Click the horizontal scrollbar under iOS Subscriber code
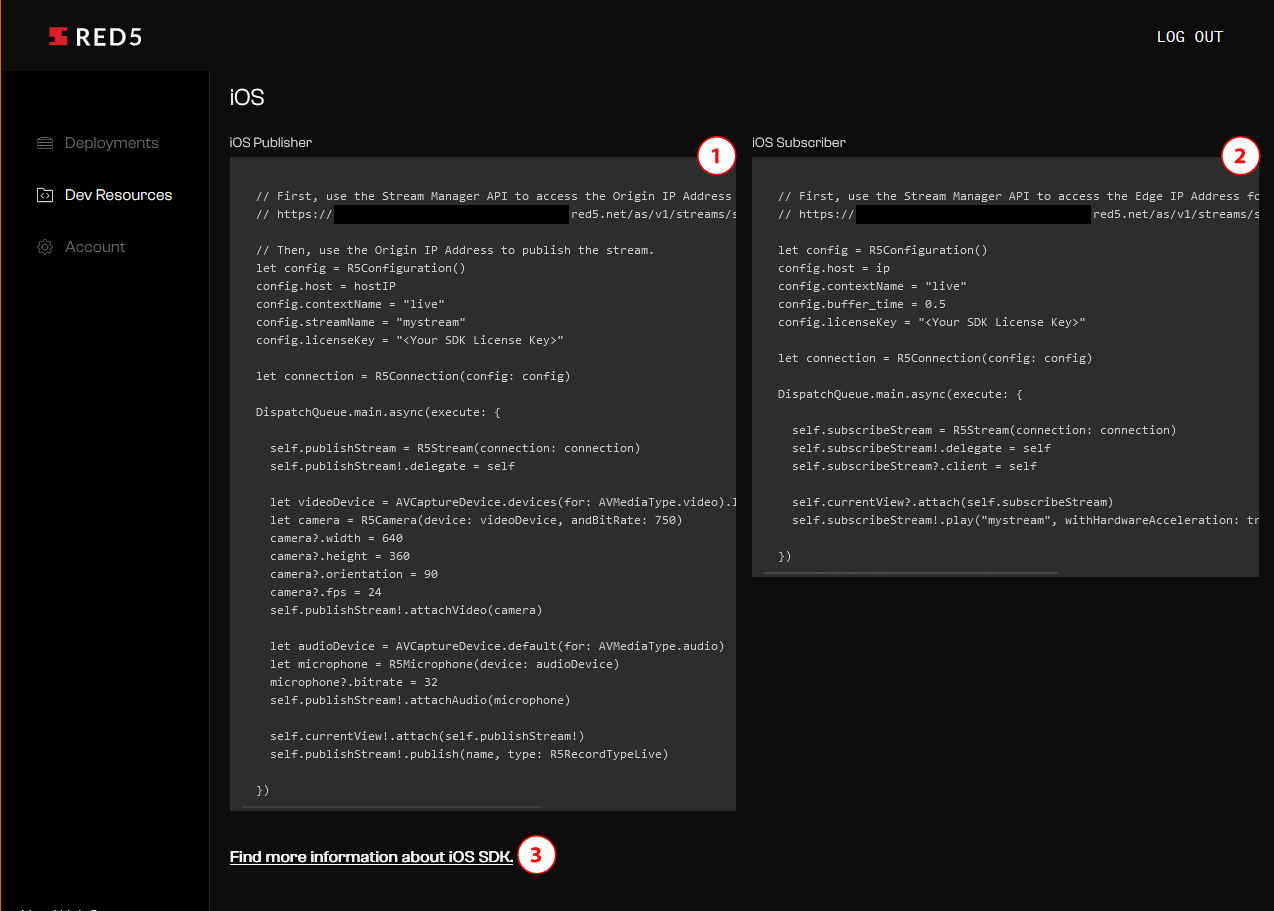 click(910, 573)
